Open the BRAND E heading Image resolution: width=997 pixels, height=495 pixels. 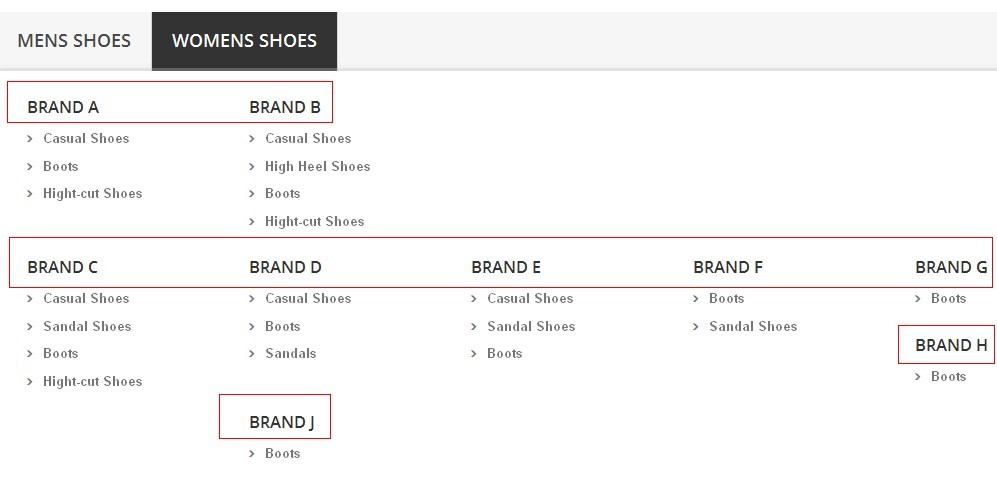[506, 267]
